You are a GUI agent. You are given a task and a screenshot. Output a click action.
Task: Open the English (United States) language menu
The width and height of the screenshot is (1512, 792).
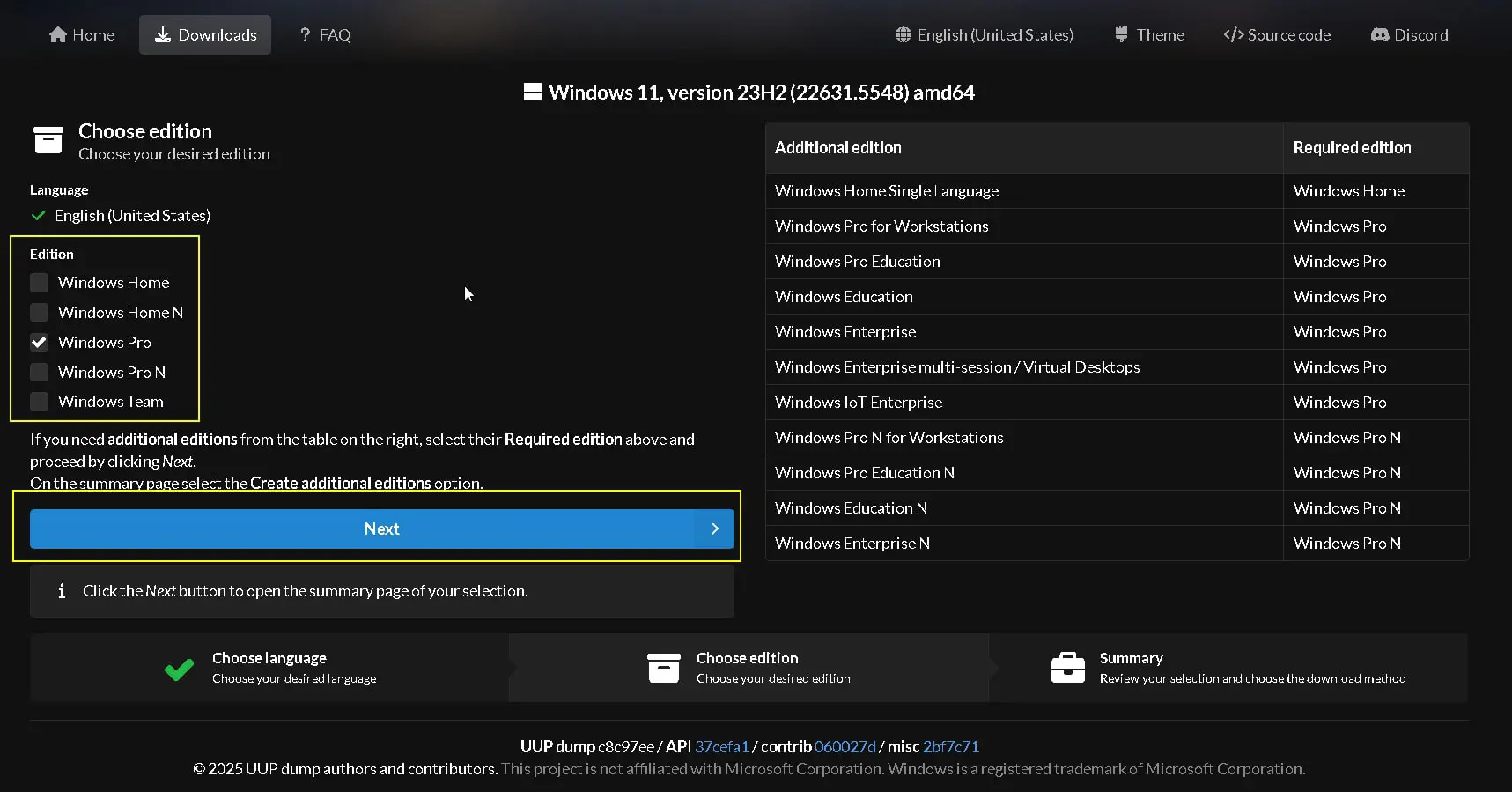[x=985, y=34]
